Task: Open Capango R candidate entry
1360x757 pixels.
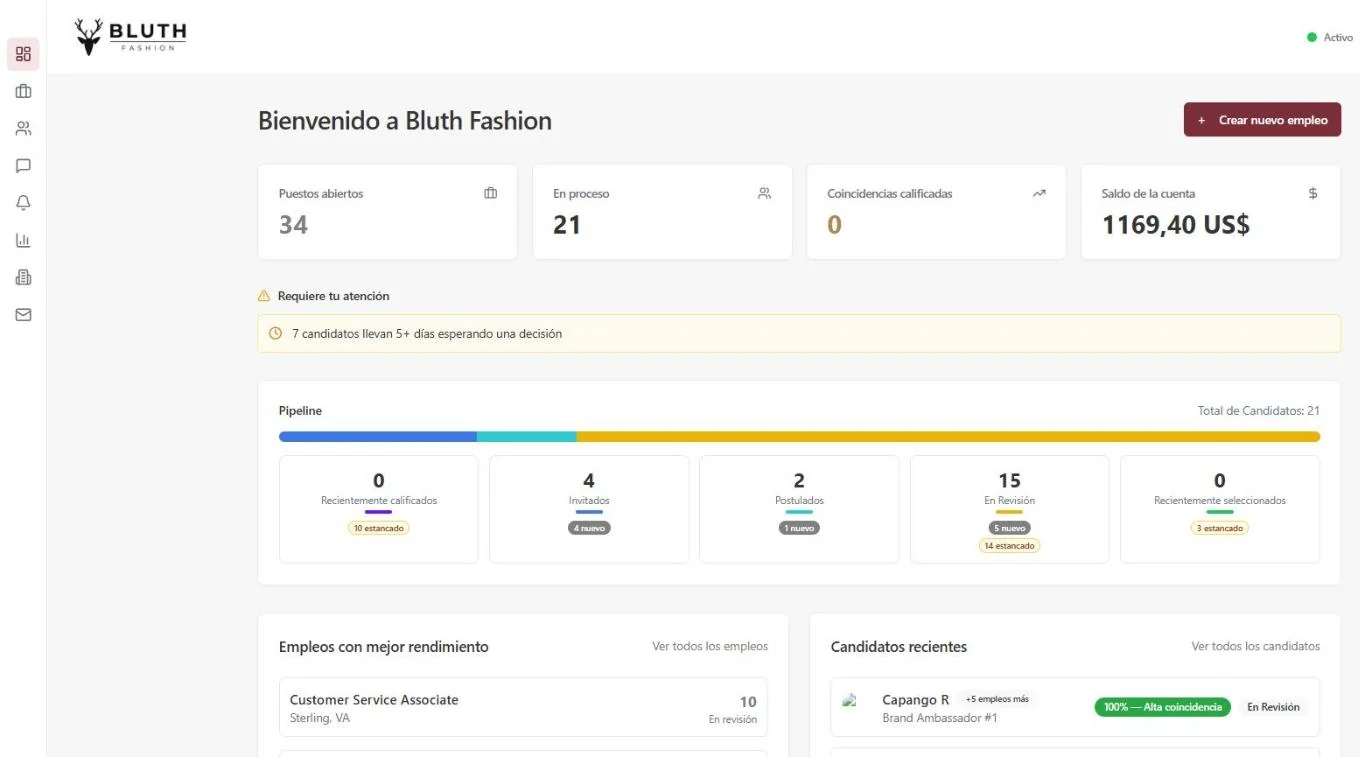Action: pyautogui.click(x=1075, y=708)
